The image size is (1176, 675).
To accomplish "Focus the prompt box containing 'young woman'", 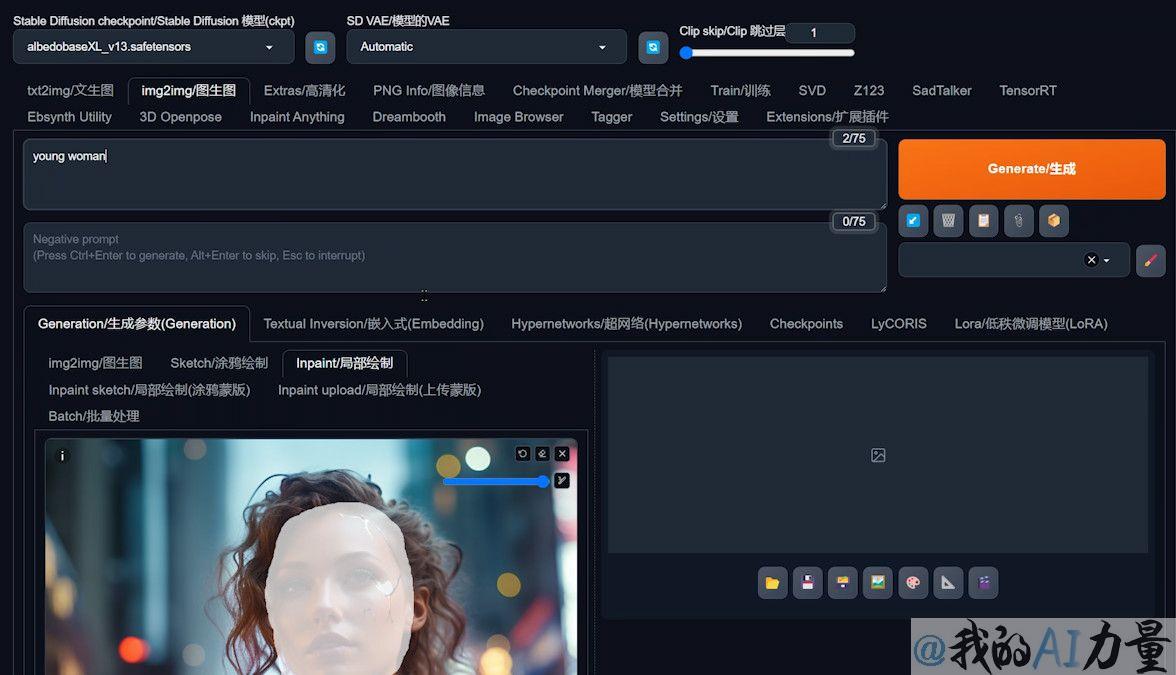I will click(454, 174).
